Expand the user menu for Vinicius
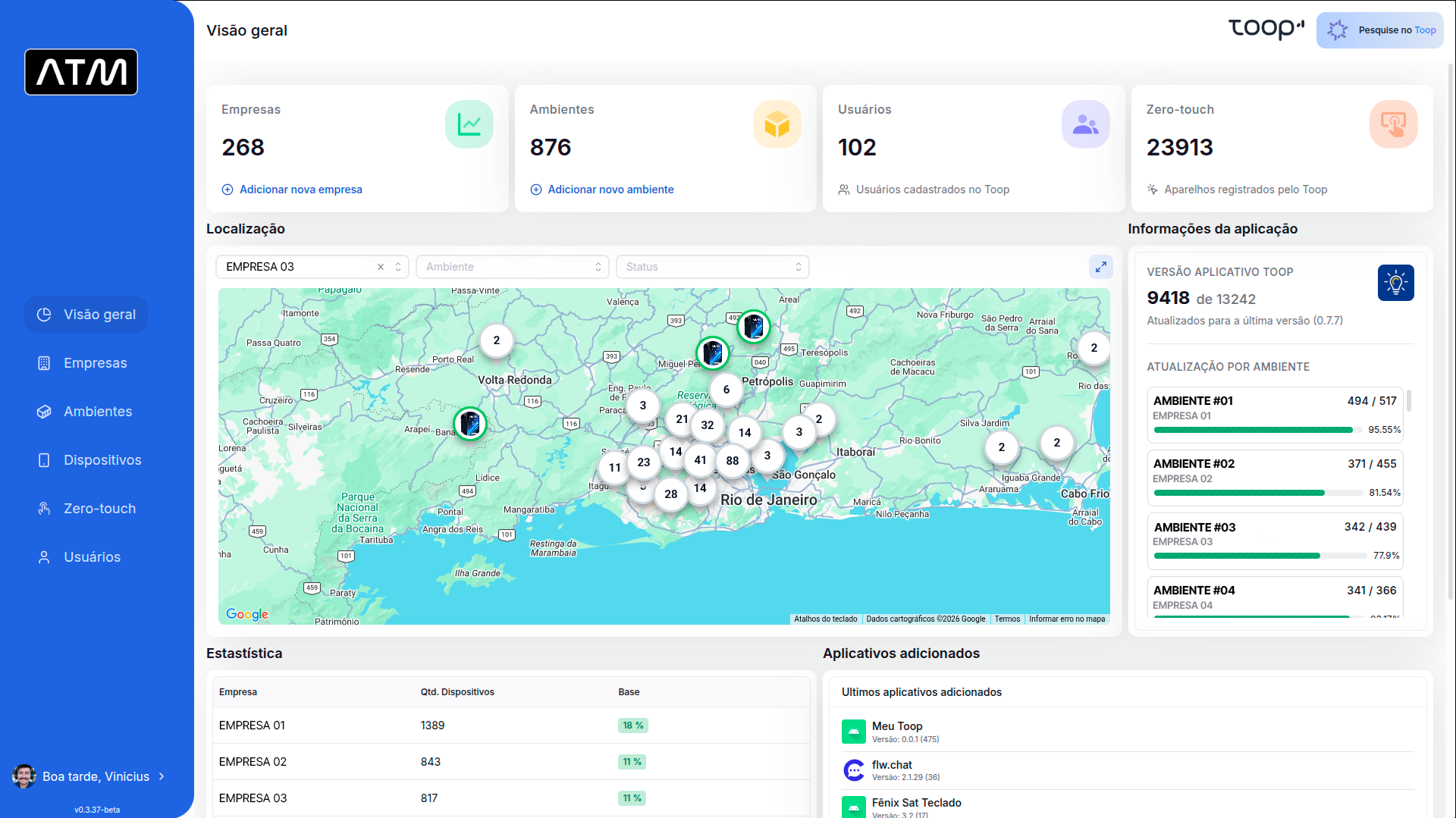Image resolution: width=1456 pixels, height=818 pixels. (x=162, y=776)
